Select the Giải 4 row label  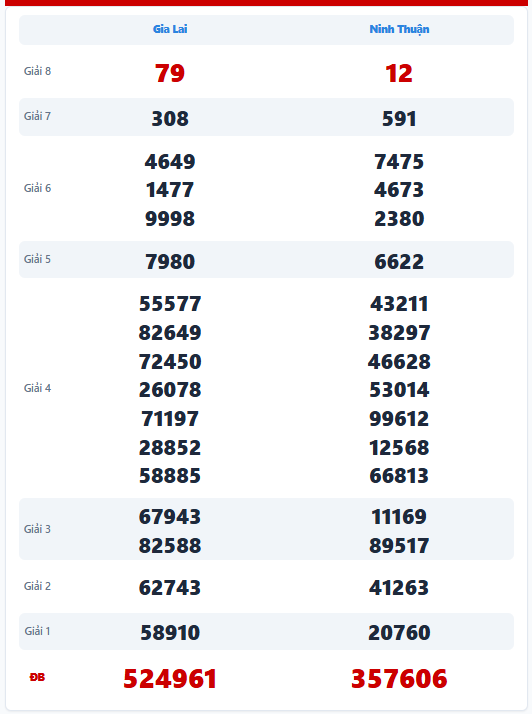pyautogui.click(x=37, y=388)
